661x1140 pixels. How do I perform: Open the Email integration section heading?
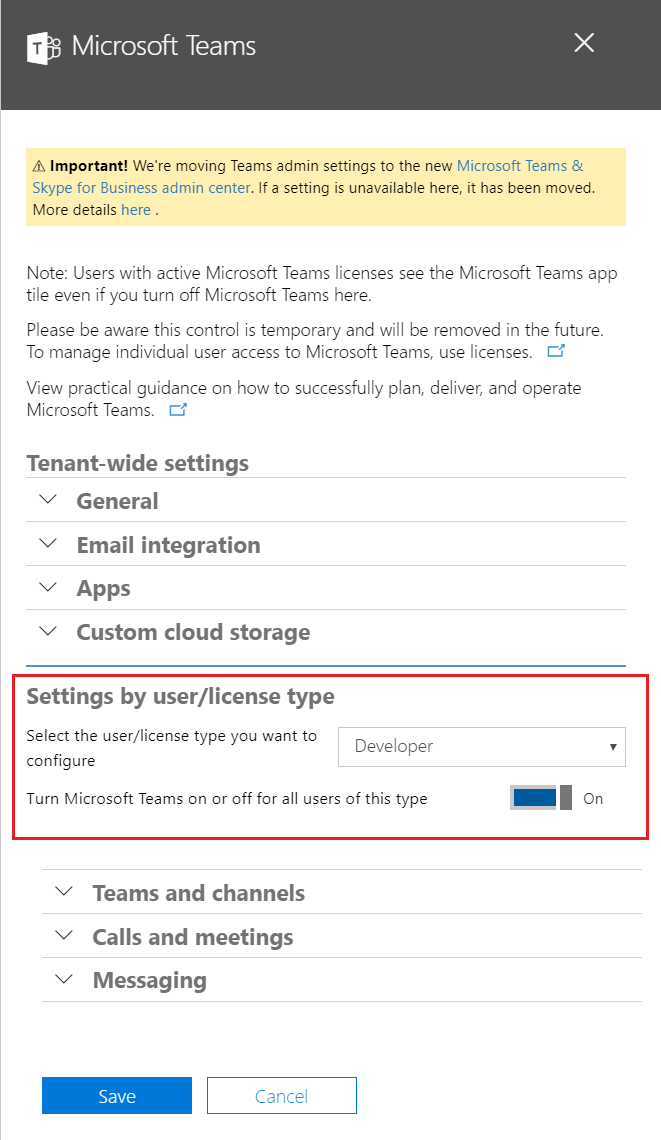(x=168, y=545)
